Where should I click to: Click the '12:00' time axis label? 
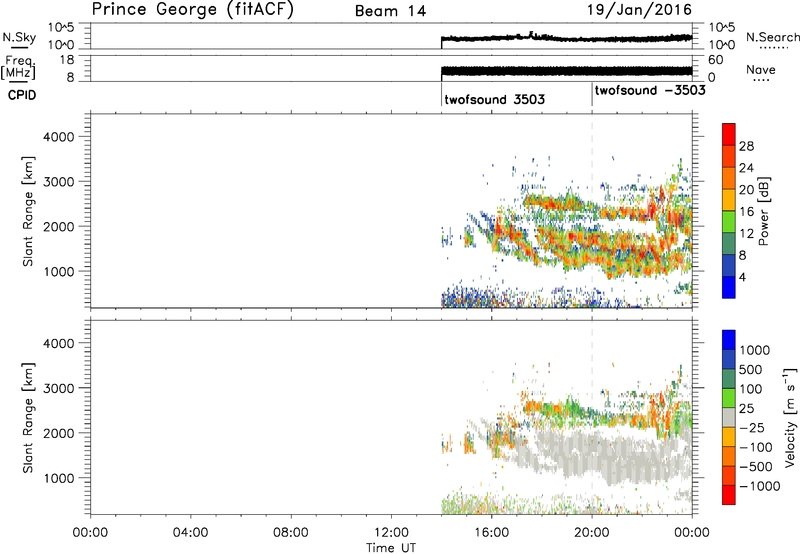pos(391,533)
